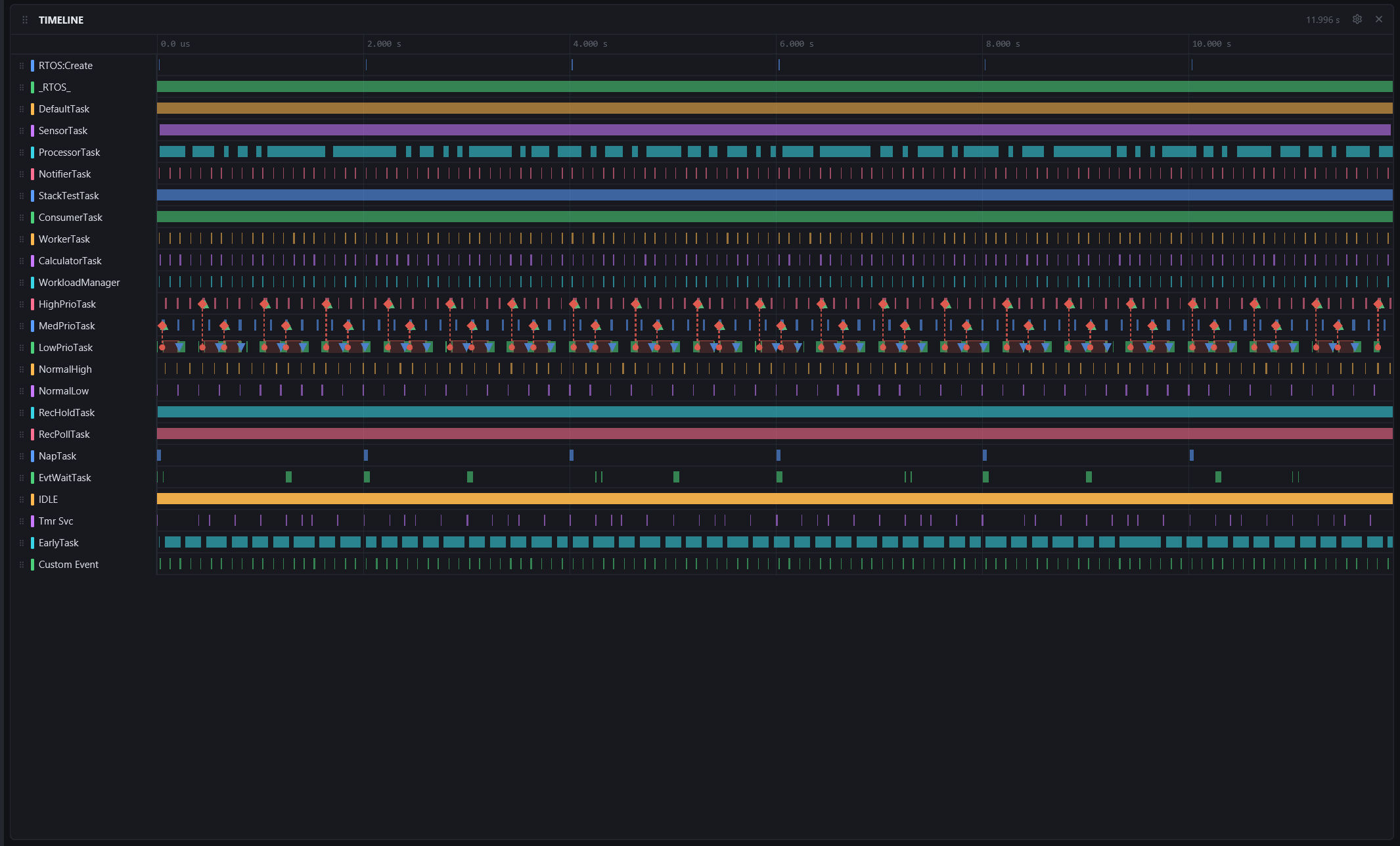The image size is (1400, 846).
Task: Select the EarlyTask track label
Action: [x=58, y=543]
